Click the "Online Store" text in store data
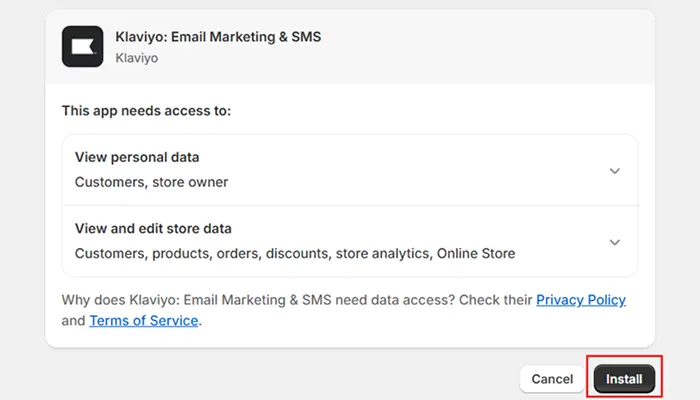This screenshot has width=700, height=400. tap(476, 253)
